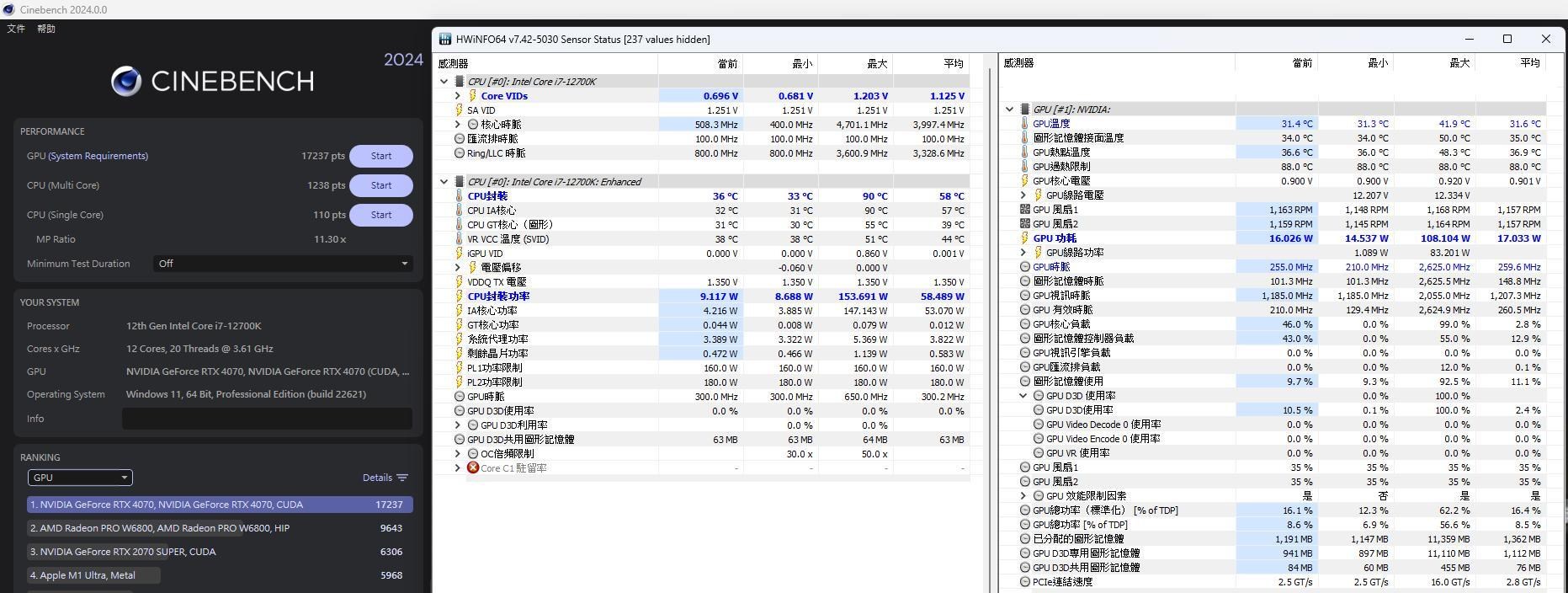
Task: Open the Minimum Test Duration dropdown
Action: pyautogui.click(x=283, y=264)
